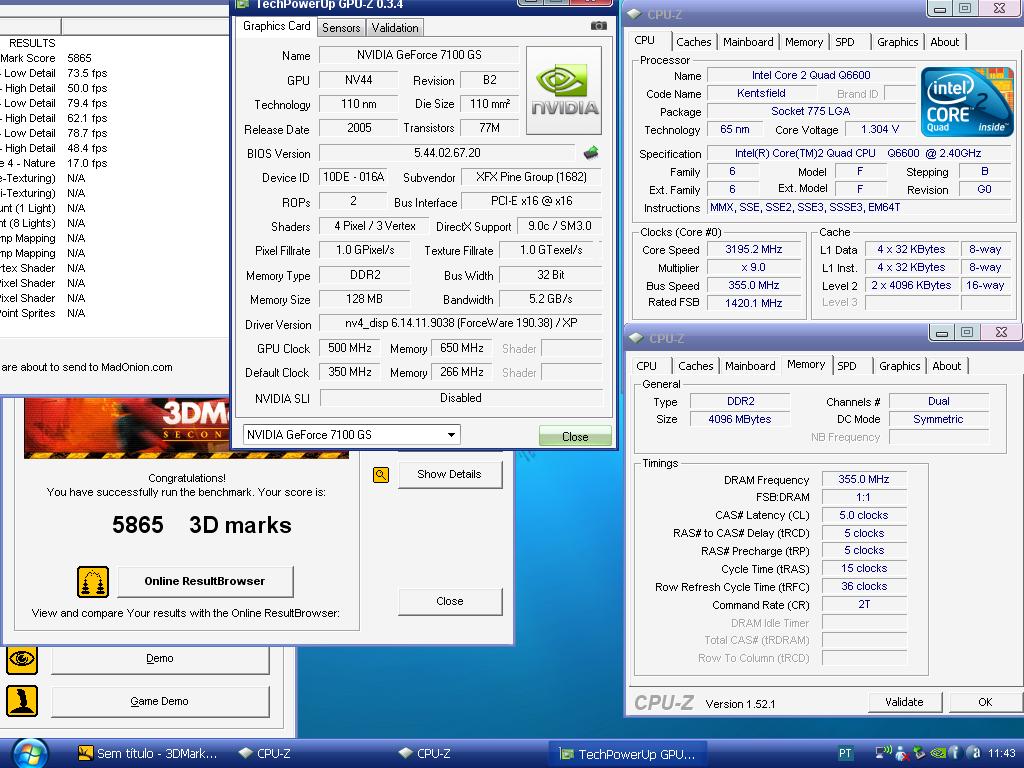
Task: Click the Memory Size 128 MB field
Action: pyautogui.click(x=364, y=299)
